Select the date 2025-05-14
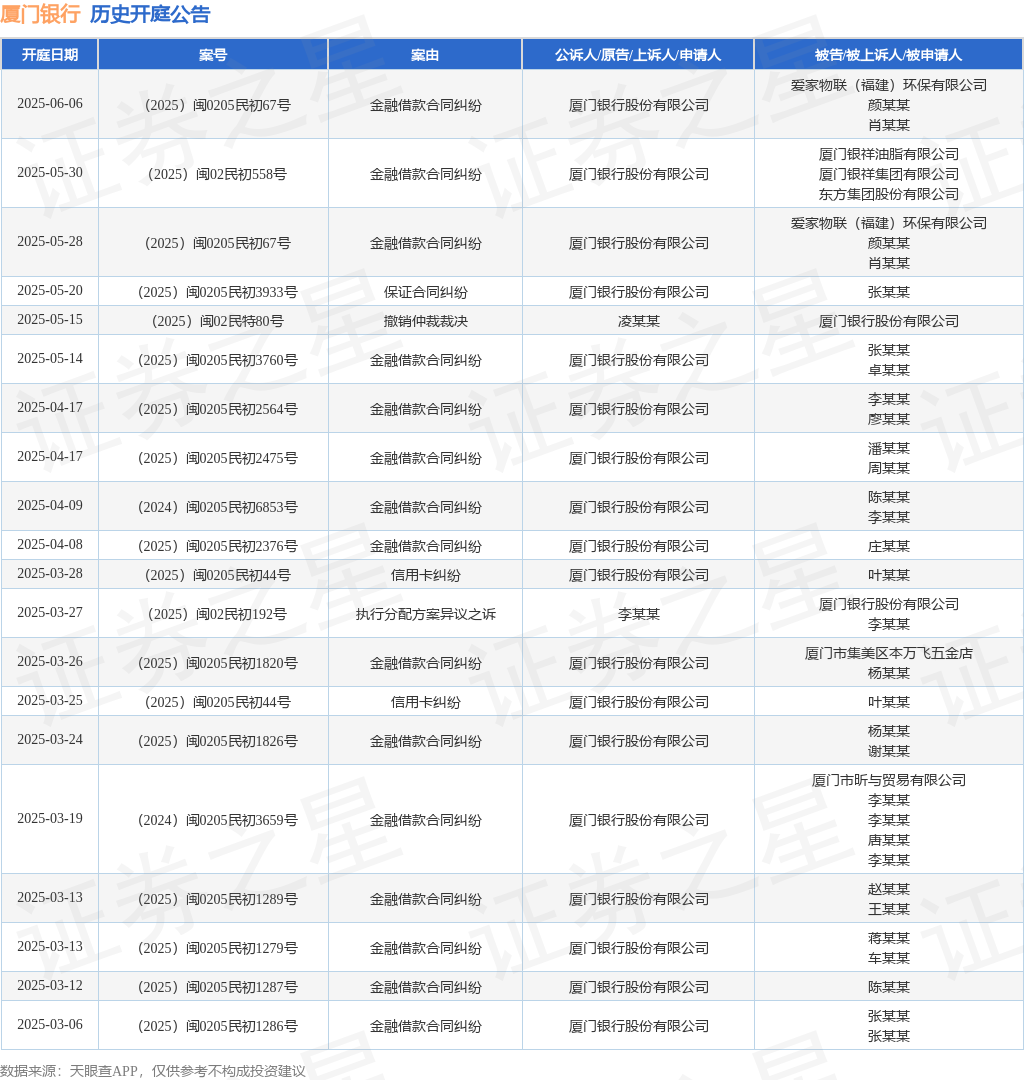This screenshot has width=1024, height=1080. [x=50, y=359]
